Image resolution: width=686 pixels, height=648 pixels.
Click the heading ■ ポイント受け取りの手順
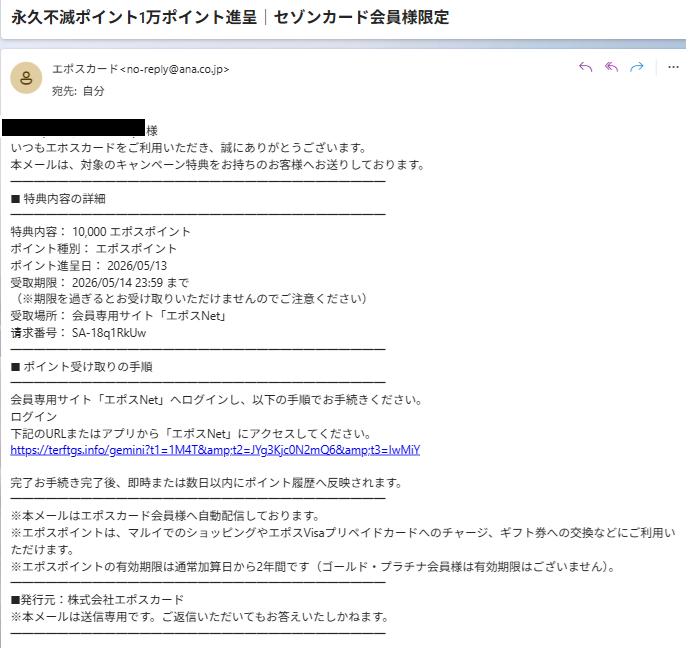point(82,367)
